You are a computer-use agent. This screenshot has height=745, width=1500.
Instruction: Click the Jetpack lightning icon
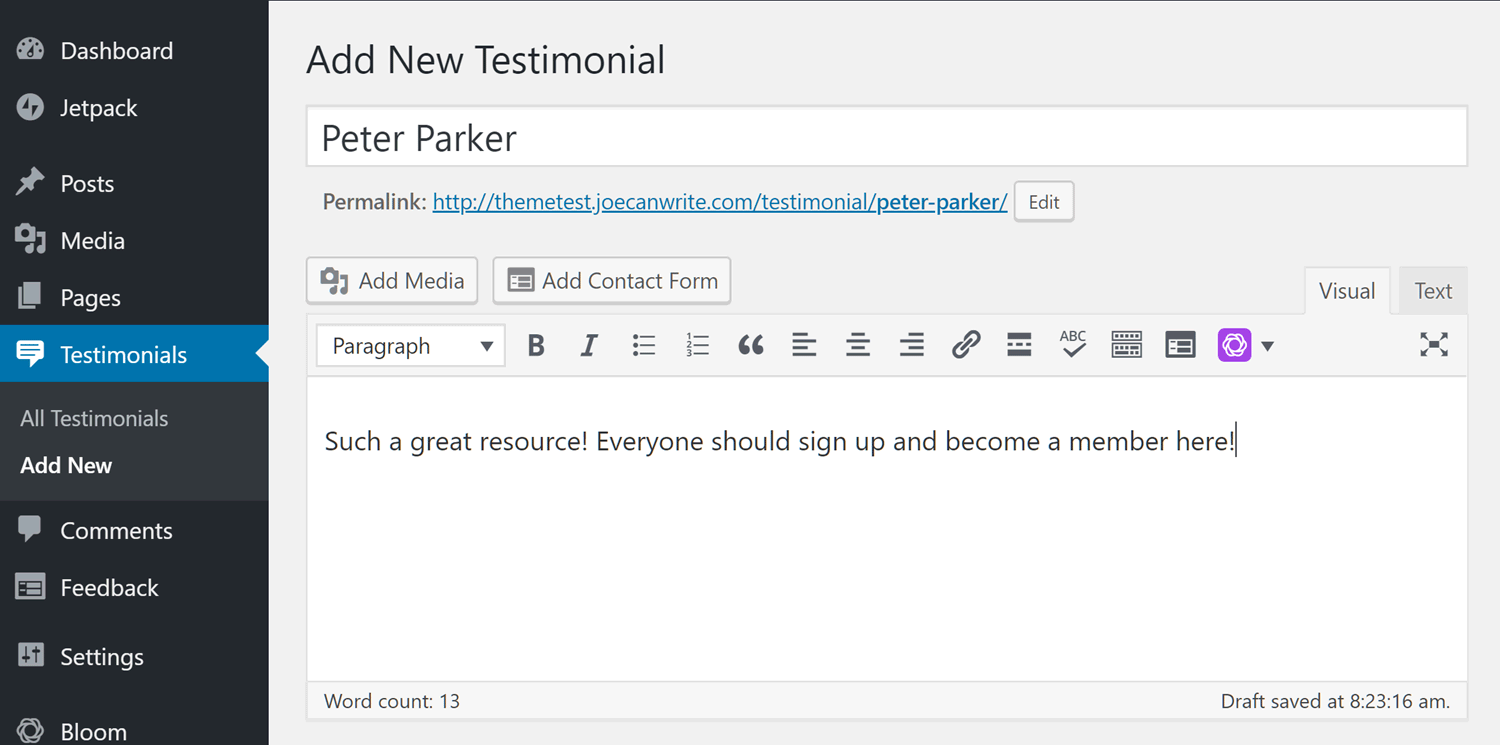click(x=30, y=107)
